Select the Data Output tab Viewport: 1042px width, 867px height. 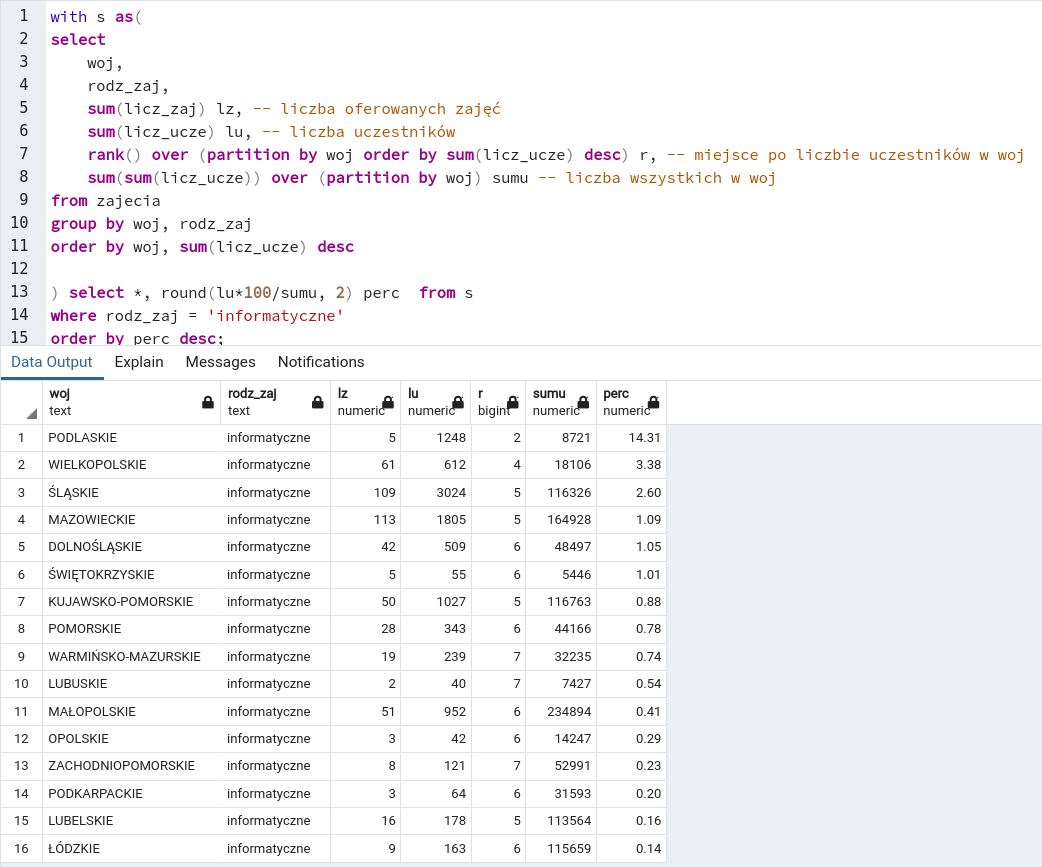click(52, 362)
